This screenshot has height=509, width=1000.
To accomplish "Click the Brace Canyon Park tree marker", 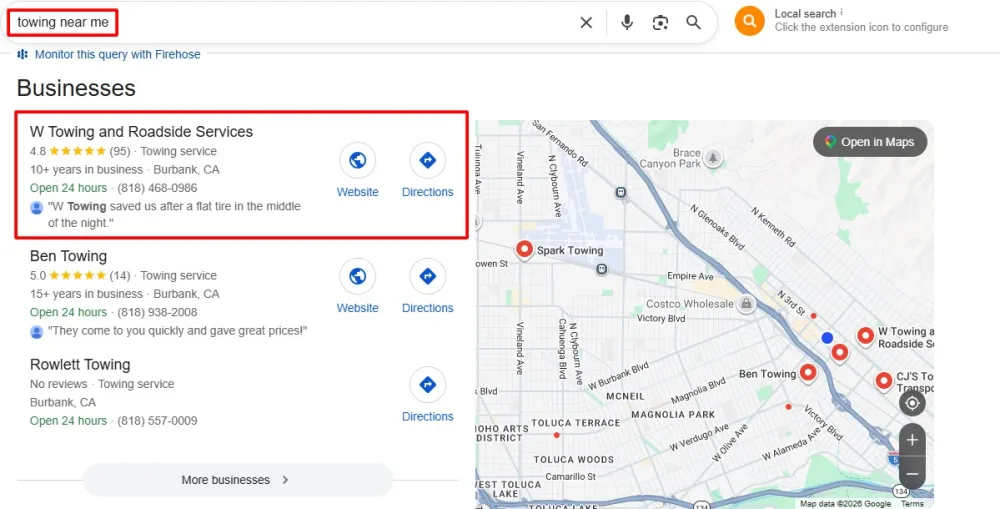I will coord(714,158).
